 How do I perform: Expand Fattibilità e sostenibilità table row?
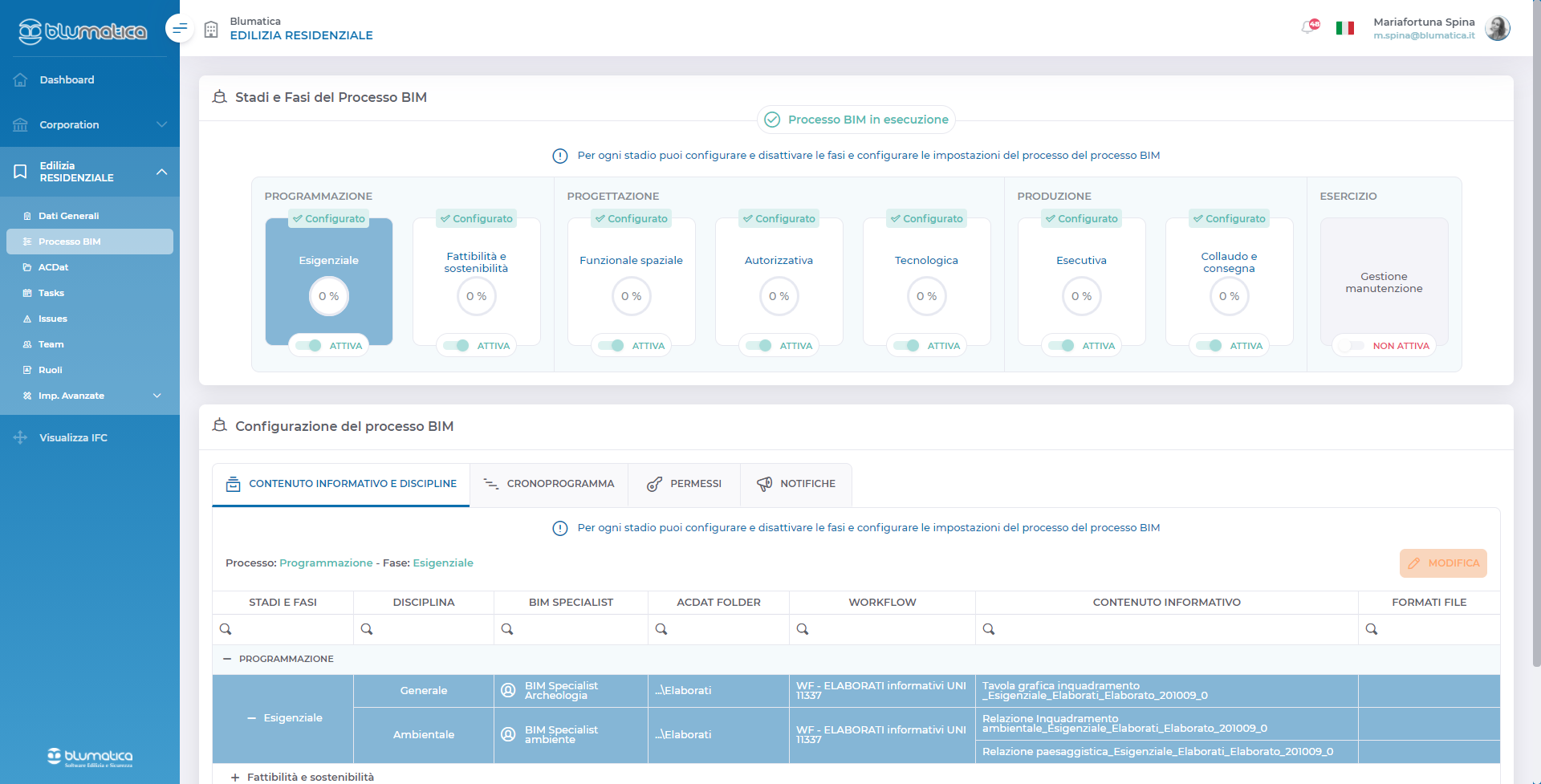pyautogui.click(x=235, y=778)
